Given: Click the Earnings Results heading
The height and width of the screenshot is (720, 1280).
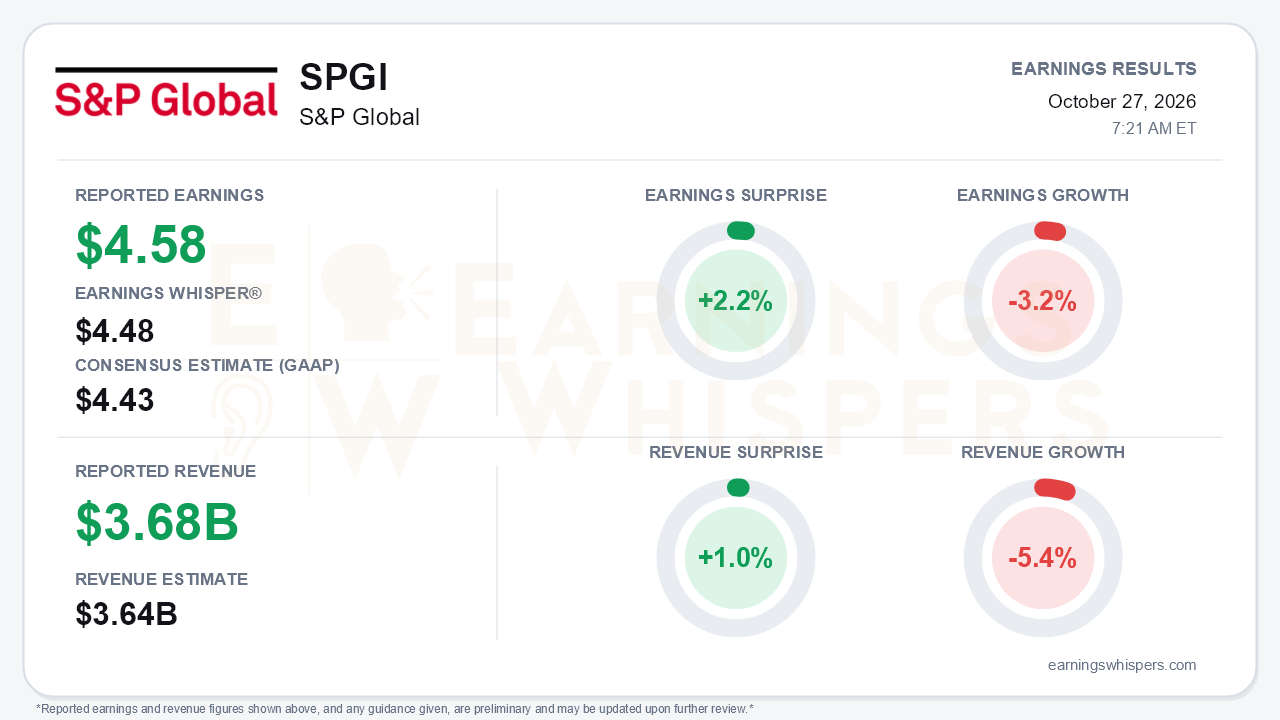Looking at the screenshot, I should pos(1104,69).
